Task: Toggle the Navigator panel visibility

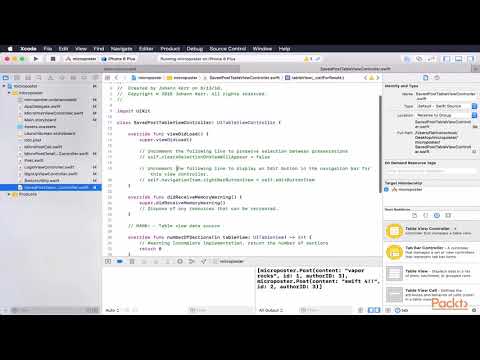Action: [447, 59]
